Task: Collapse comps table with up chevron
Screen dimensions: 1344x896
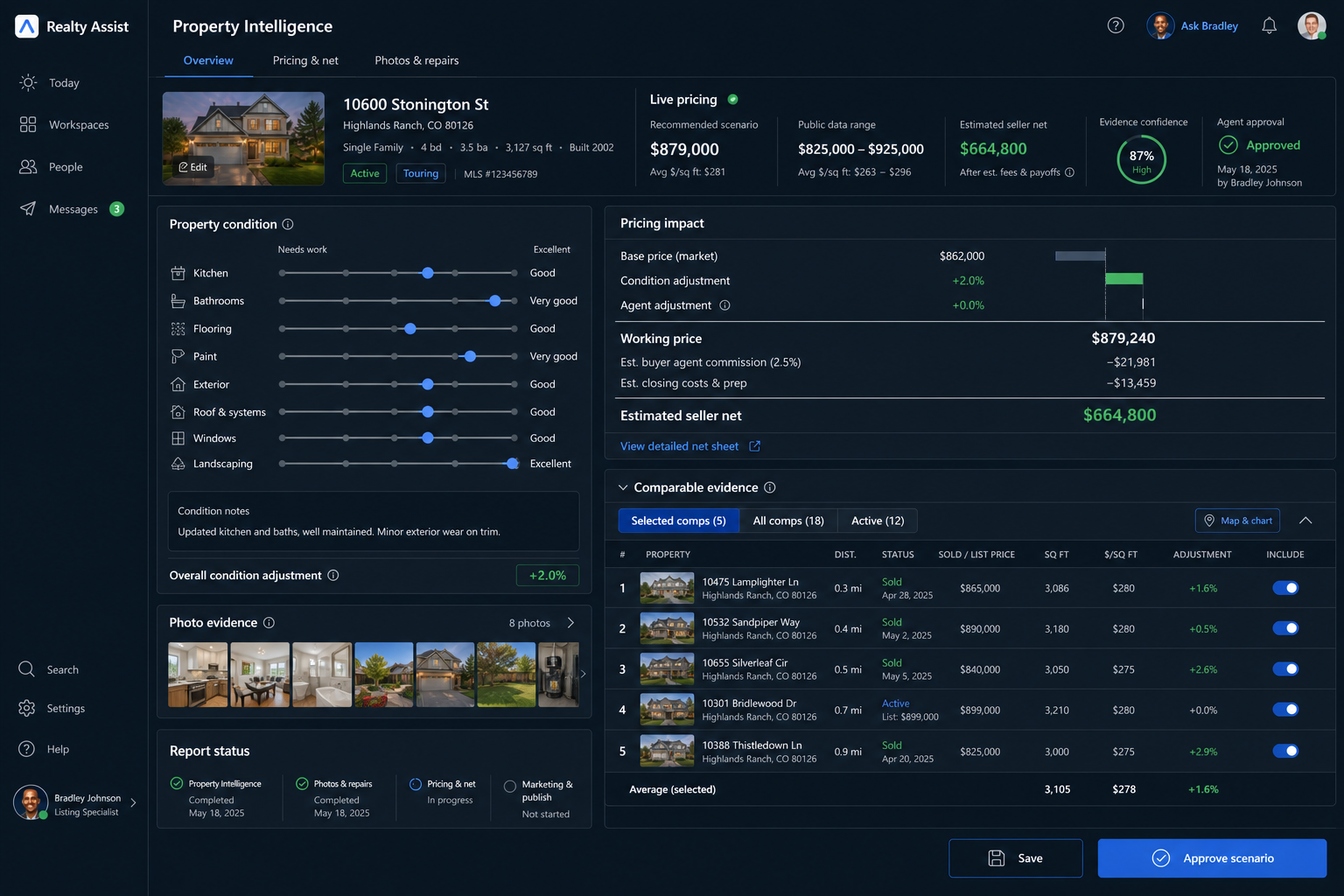Action: pos(1305,521)
